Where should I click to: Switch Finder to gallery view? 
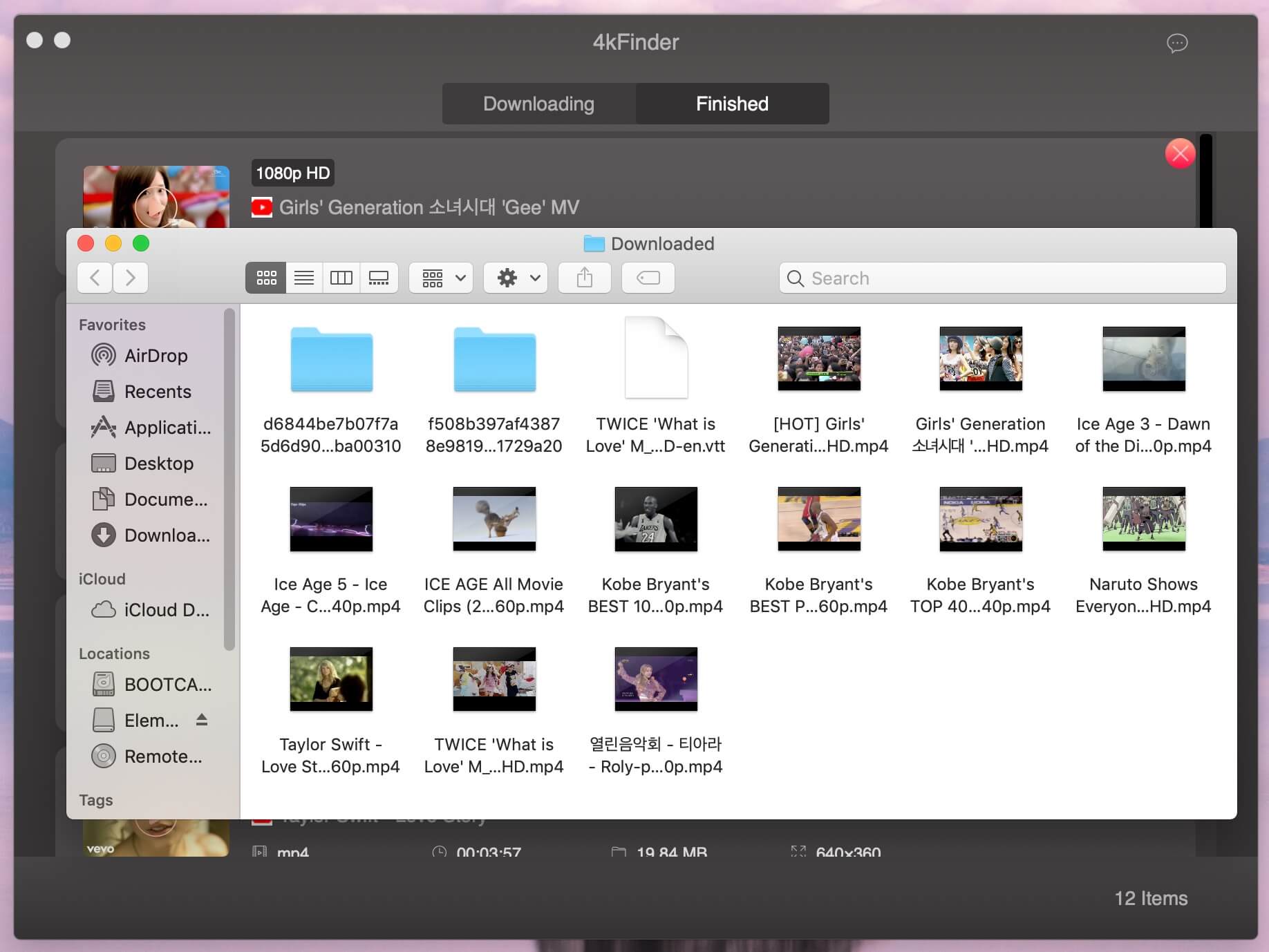coord(379,278)
